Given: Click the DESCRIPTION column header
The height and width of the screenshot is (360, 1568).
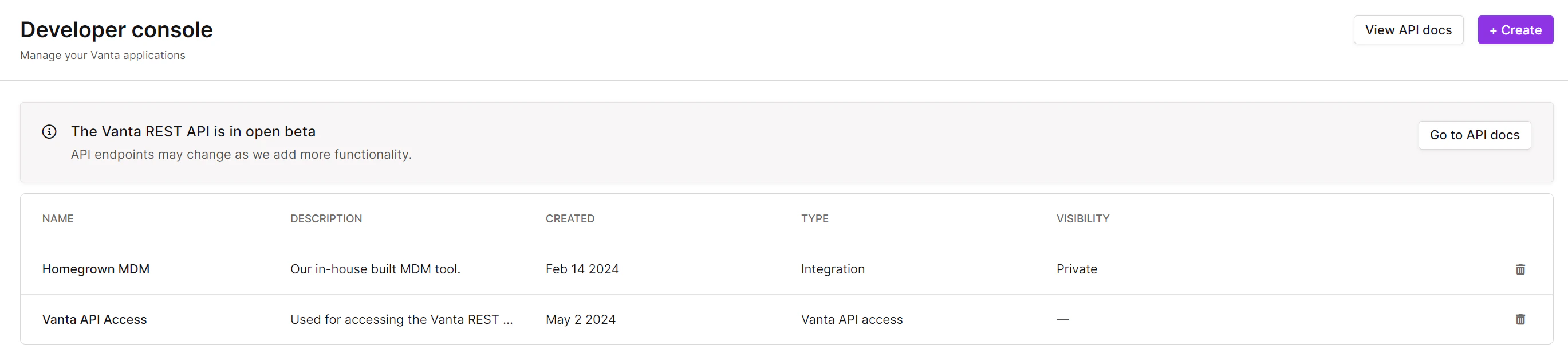Looking at the screenshot, I should click(x=326, y=218).
